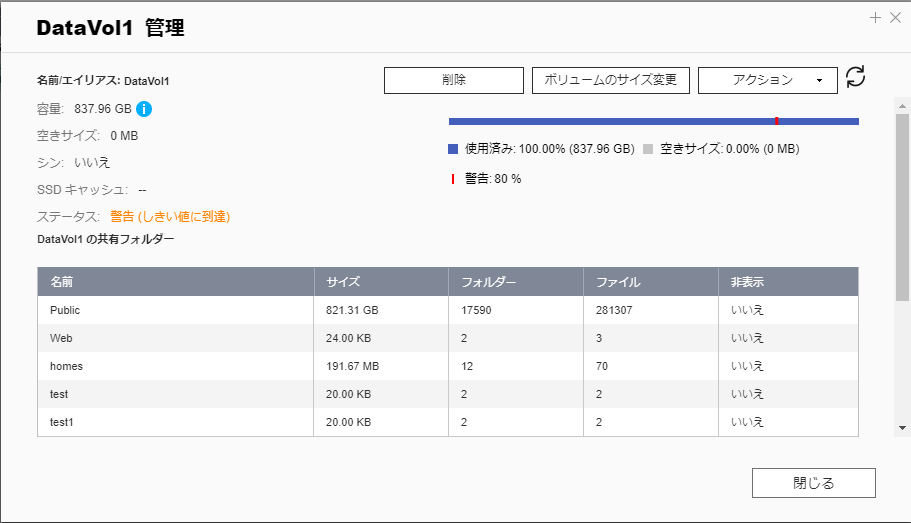Click the red warning legend marker

(453, 179)
